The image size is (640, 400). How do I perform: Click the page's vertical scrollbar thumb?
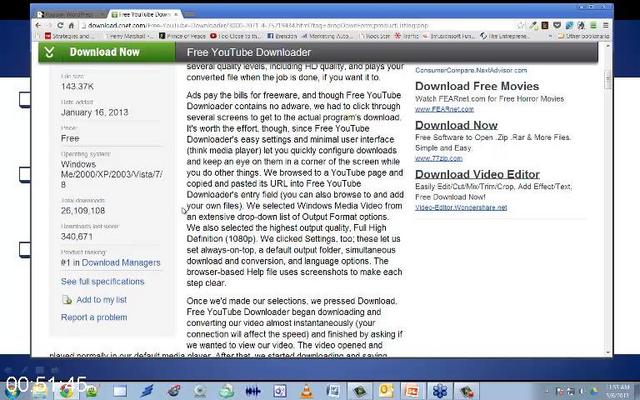click(608, 80)
